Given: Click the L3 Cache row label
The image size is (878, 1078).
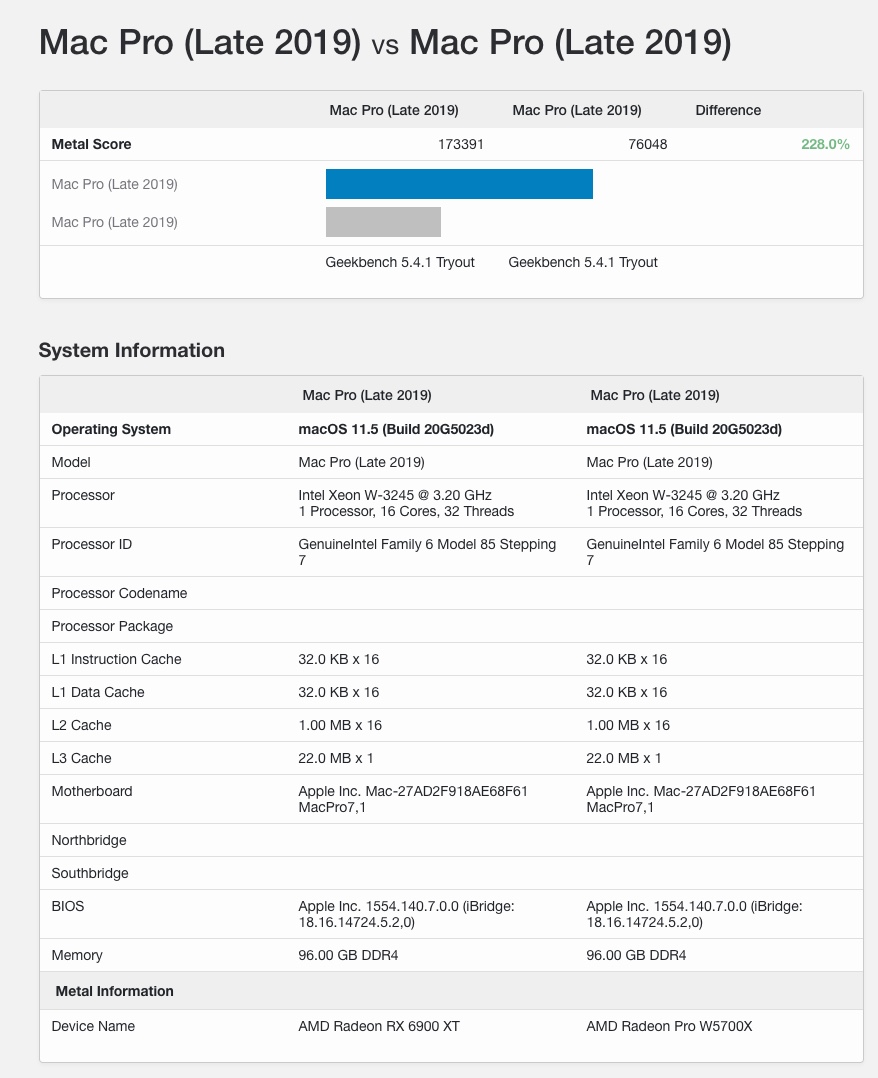Looking at the screenshot, I should (81, 758).
